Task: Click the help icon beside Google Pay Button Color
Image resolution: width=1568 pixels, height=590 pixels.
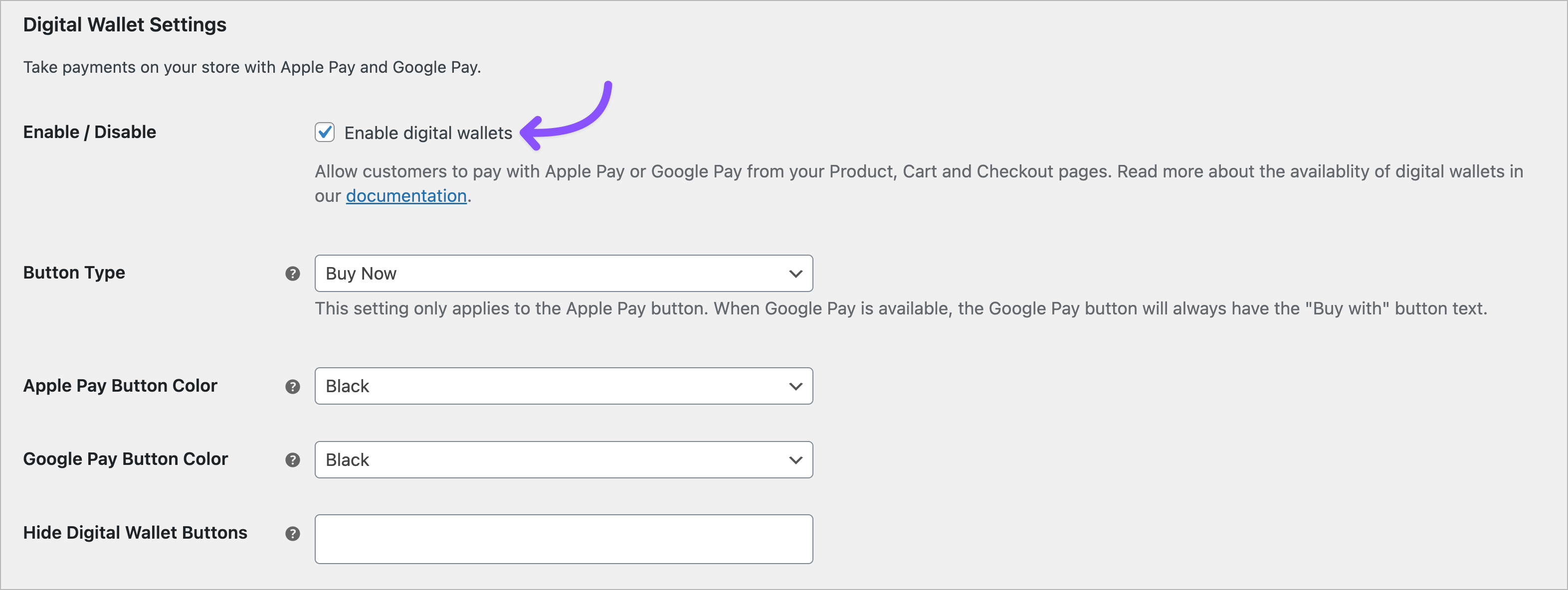Action: [x=293, y=460]
